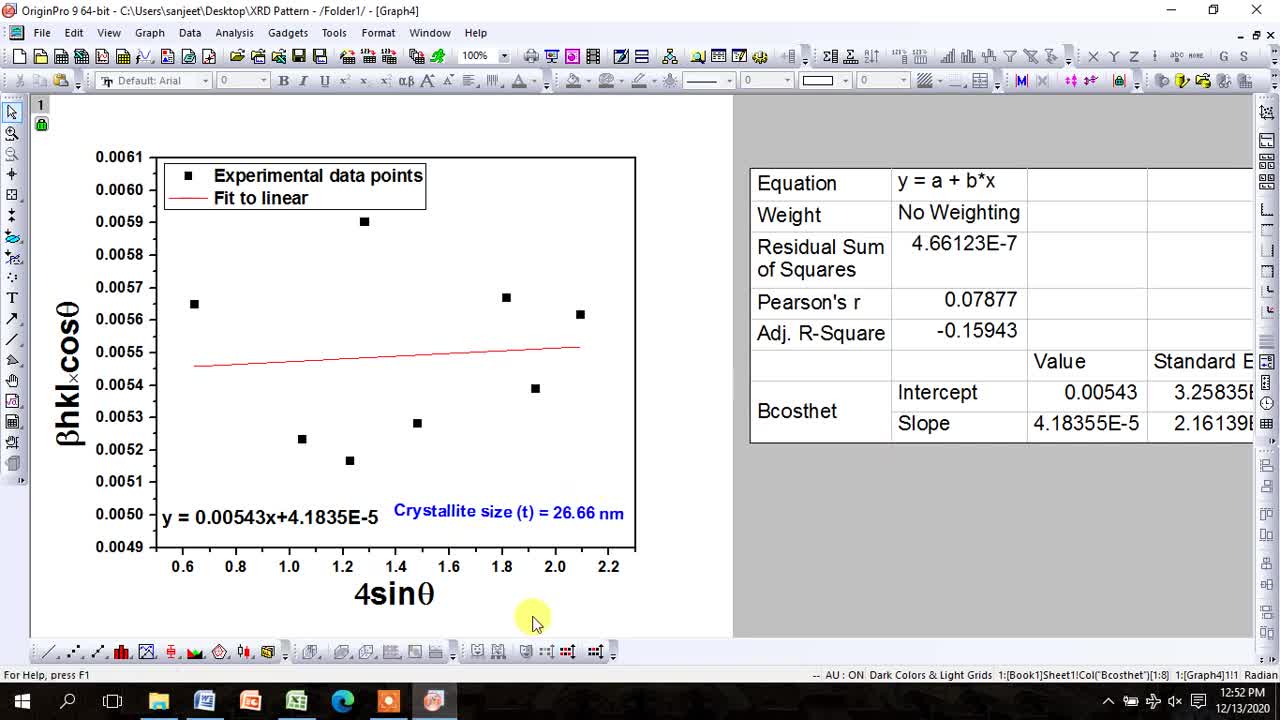The image size is (1280, 720).
Task: Select the Data Reader tool
Action: [x=12, y=195]
